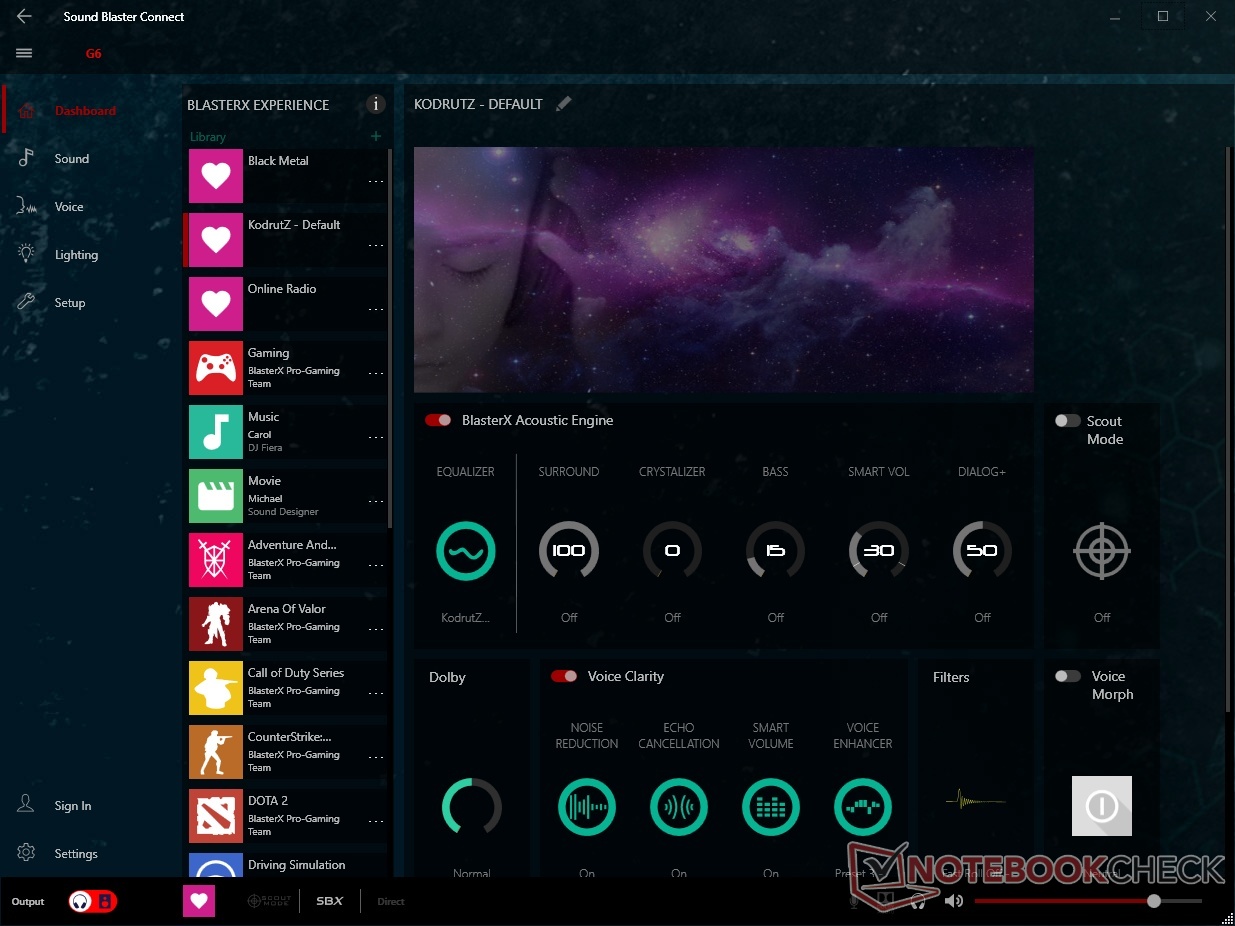1235x926 pixels.
Task: Select the Music profile note icon
Action: point(216,432)
